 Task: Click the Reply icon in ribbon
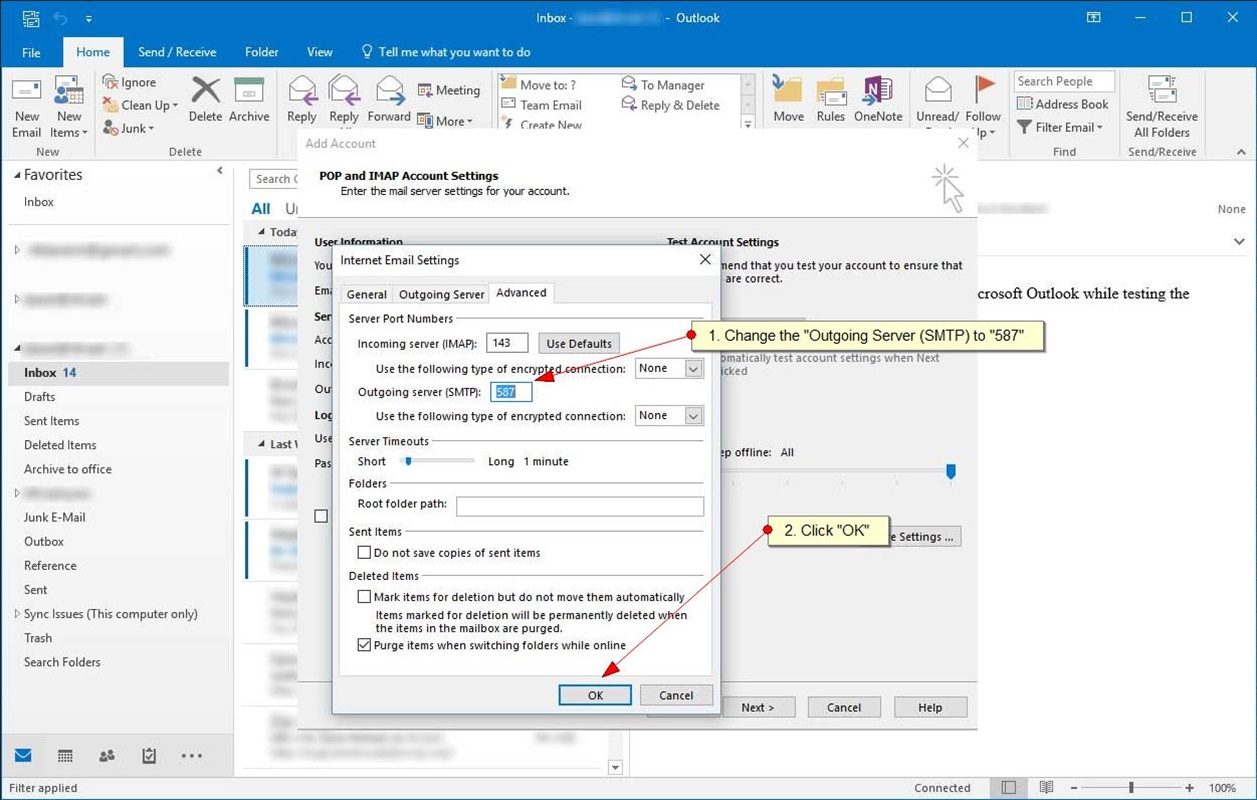click(x=302, y=100)
